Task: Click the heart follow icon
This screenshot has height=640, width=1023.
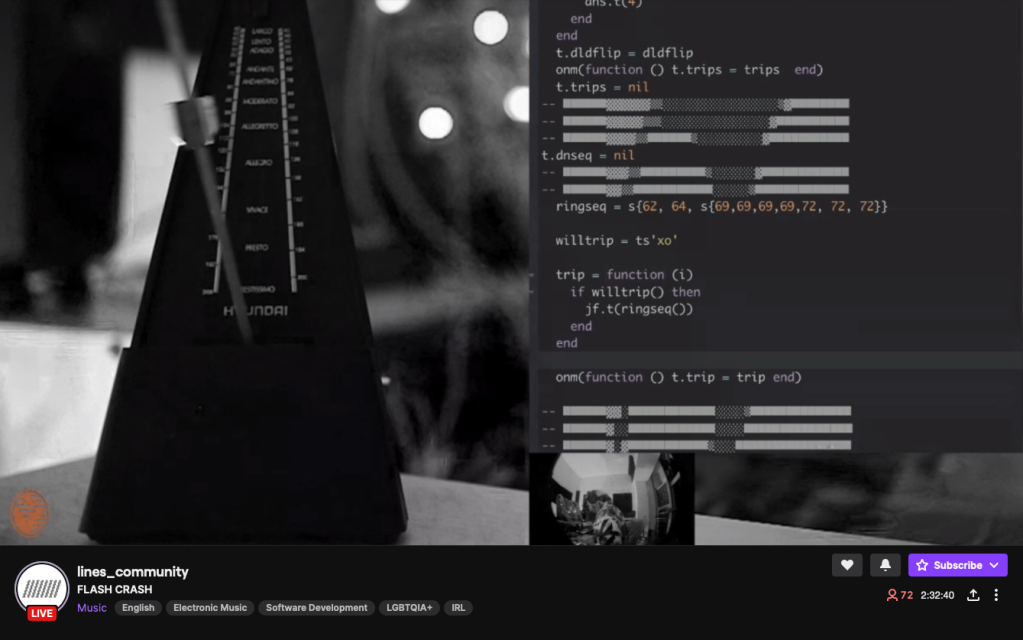Action: [x=846, y=565]
